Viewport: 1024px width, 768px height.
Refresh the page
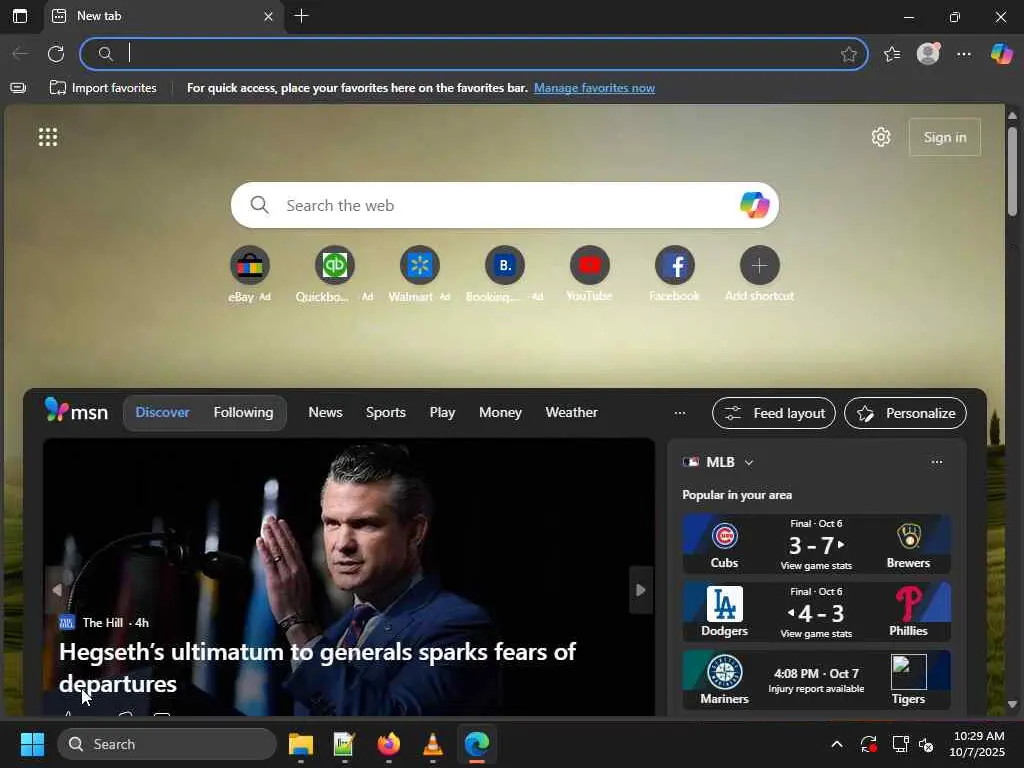(56, 54)
